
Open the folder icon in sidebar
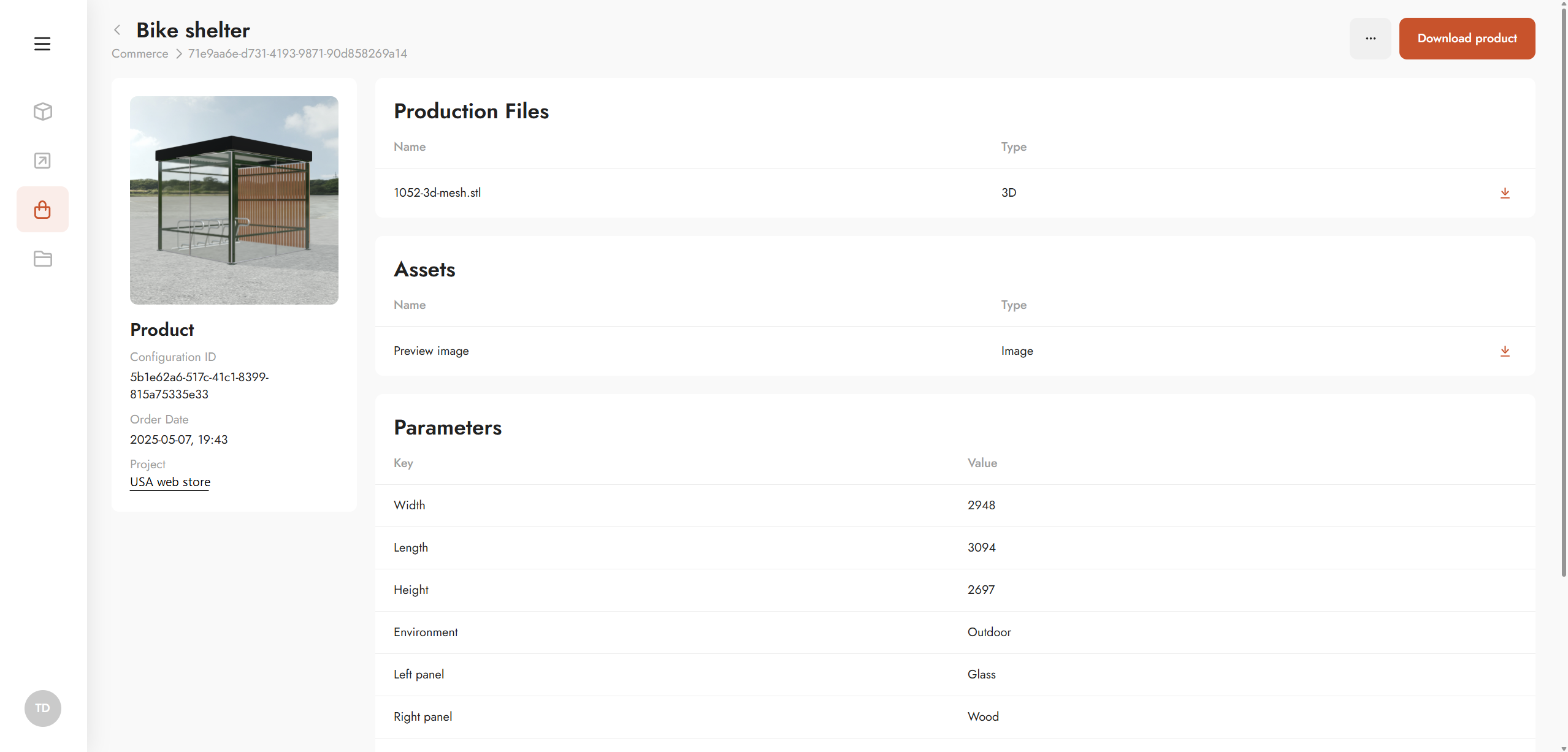coord(42,259)
